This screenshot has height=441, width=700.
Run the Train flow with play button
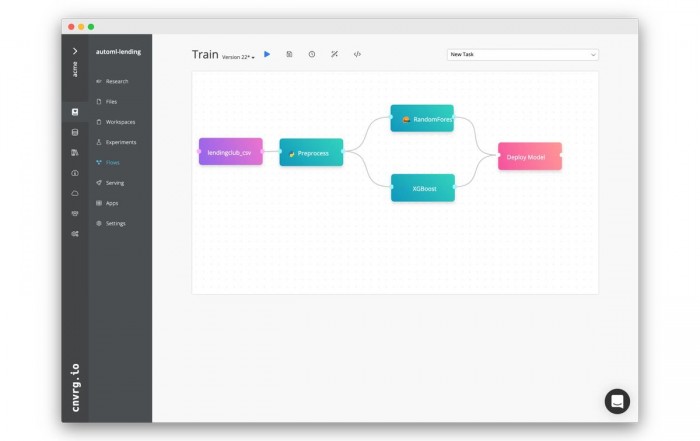[267, 54]
